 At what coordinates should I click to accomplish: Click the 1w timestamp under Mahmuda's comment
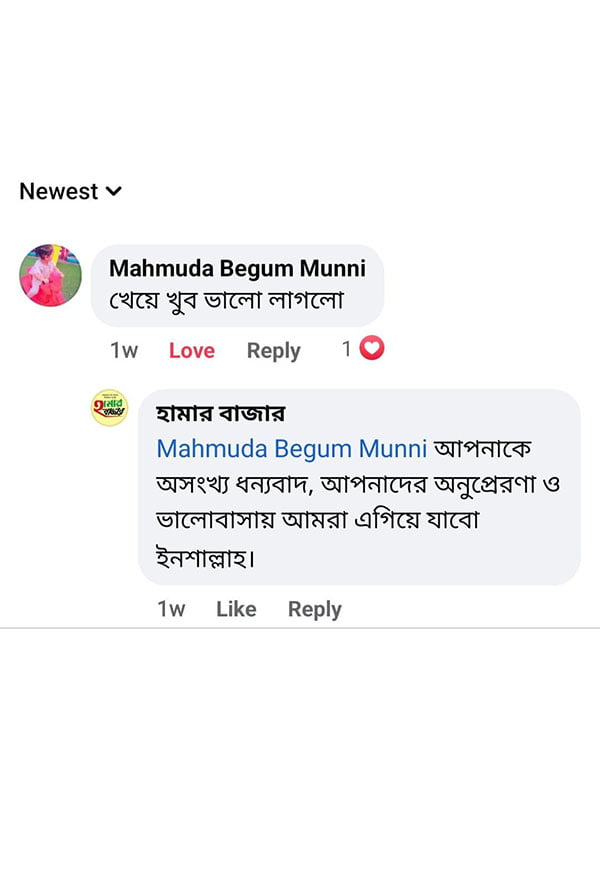pyautogui.click(x=124, y=351)
